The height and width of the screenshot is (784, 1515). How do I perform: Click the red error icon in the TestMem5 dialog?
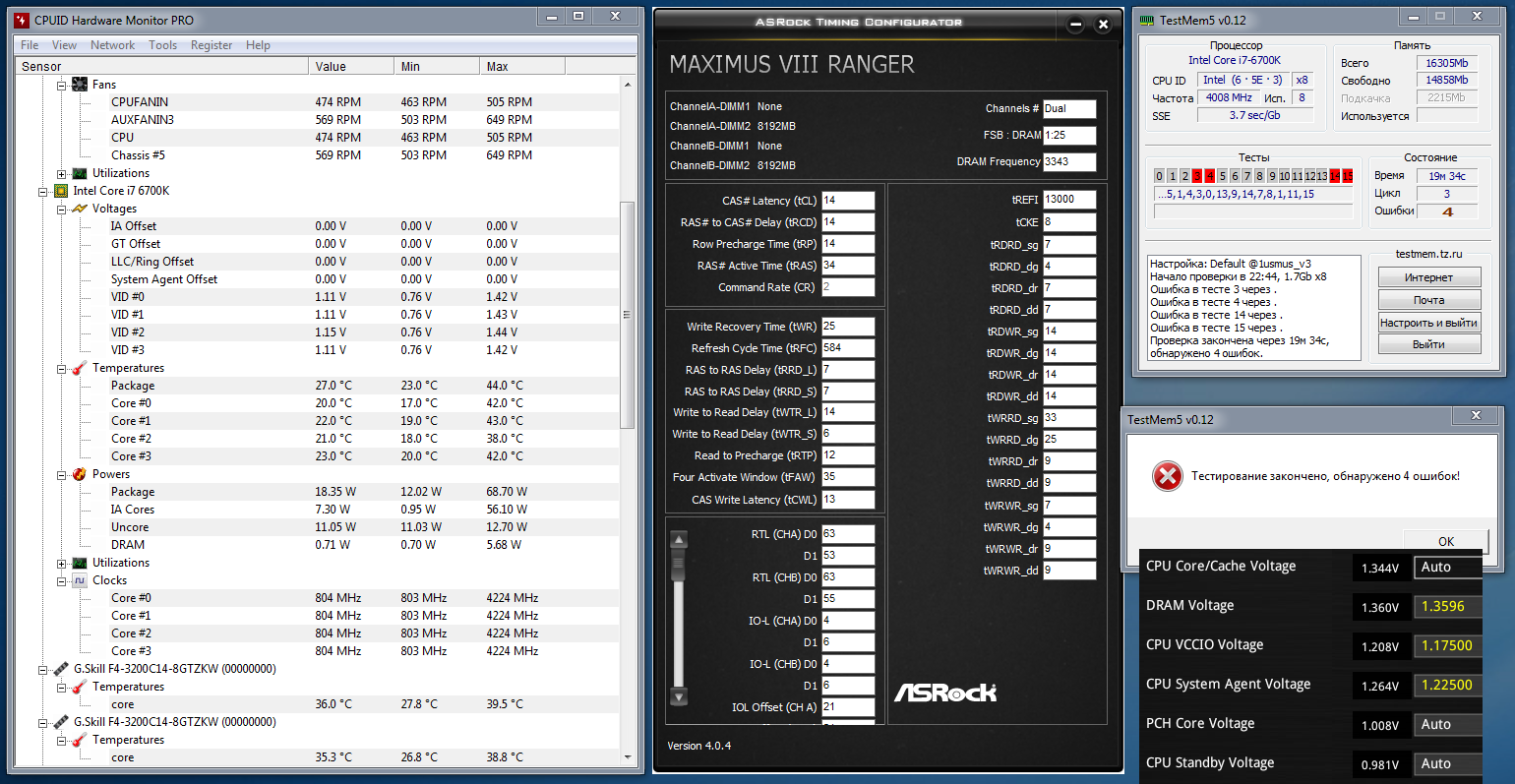[x=1167, y=476]
